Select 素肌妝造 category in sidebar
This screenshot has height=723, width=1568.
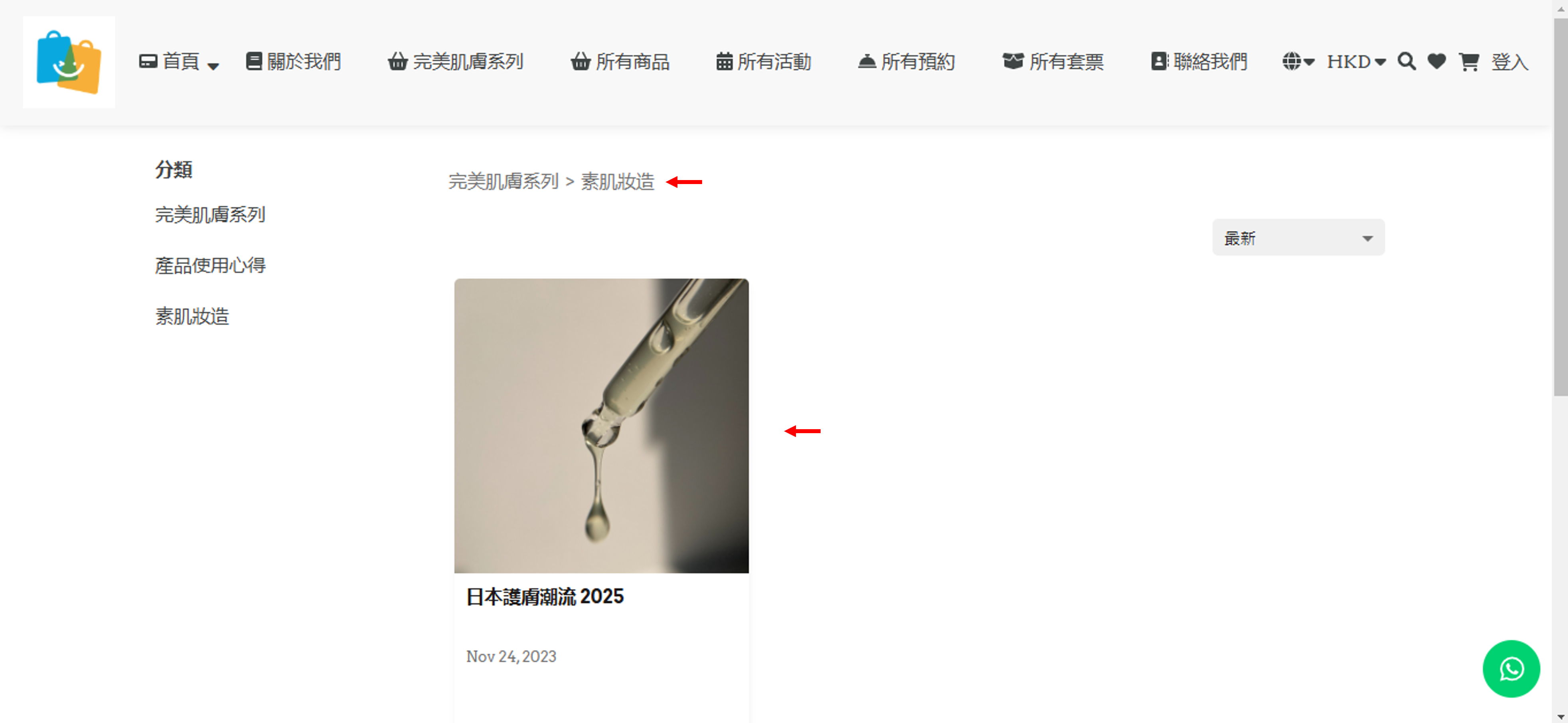coord(192,316)
